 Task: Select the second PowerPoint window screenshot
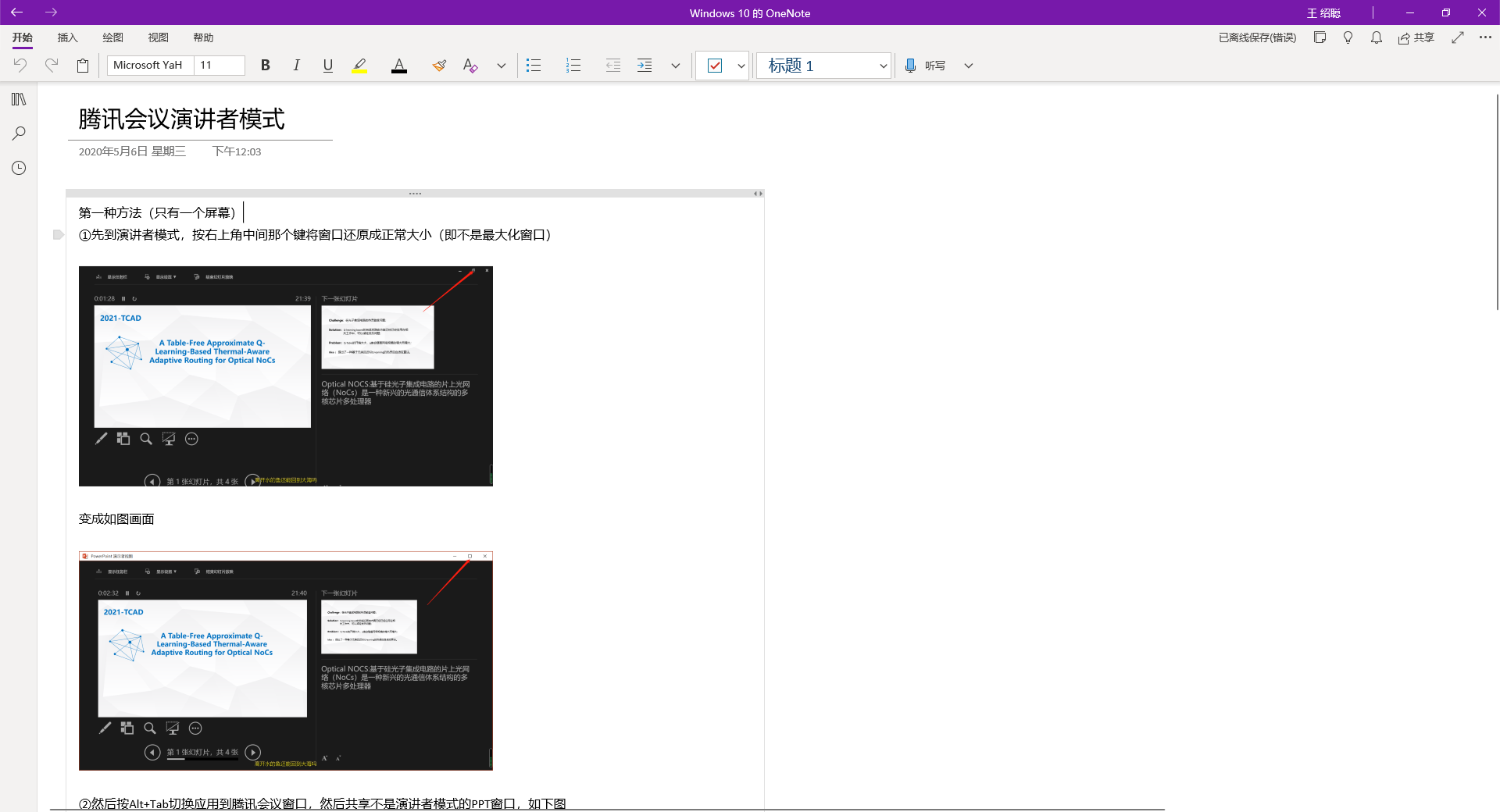pos(286,661)
